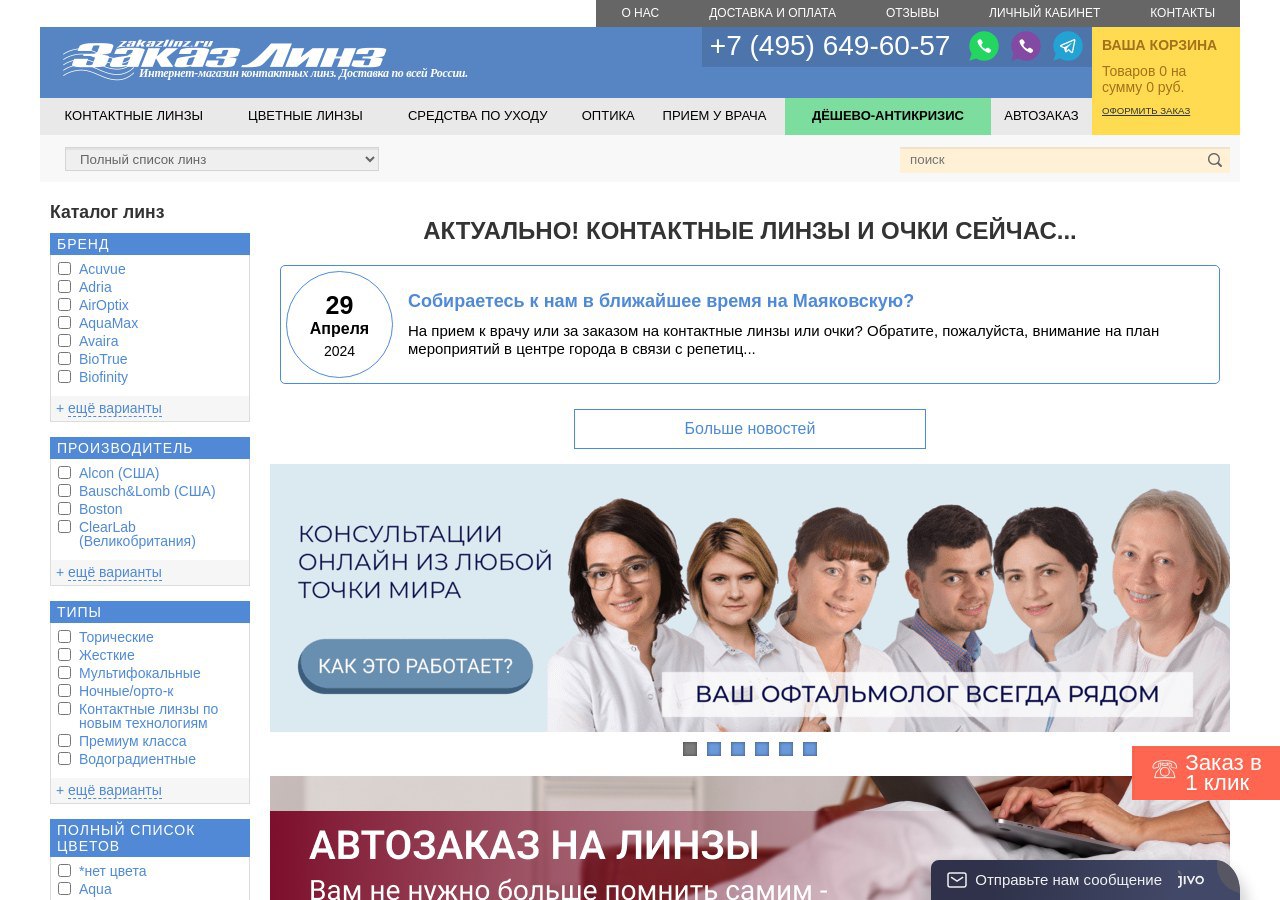Go to Дёшево-Антикризис menu section
The height and width of the screenshot is (900, 1280).
click(887, 116)
